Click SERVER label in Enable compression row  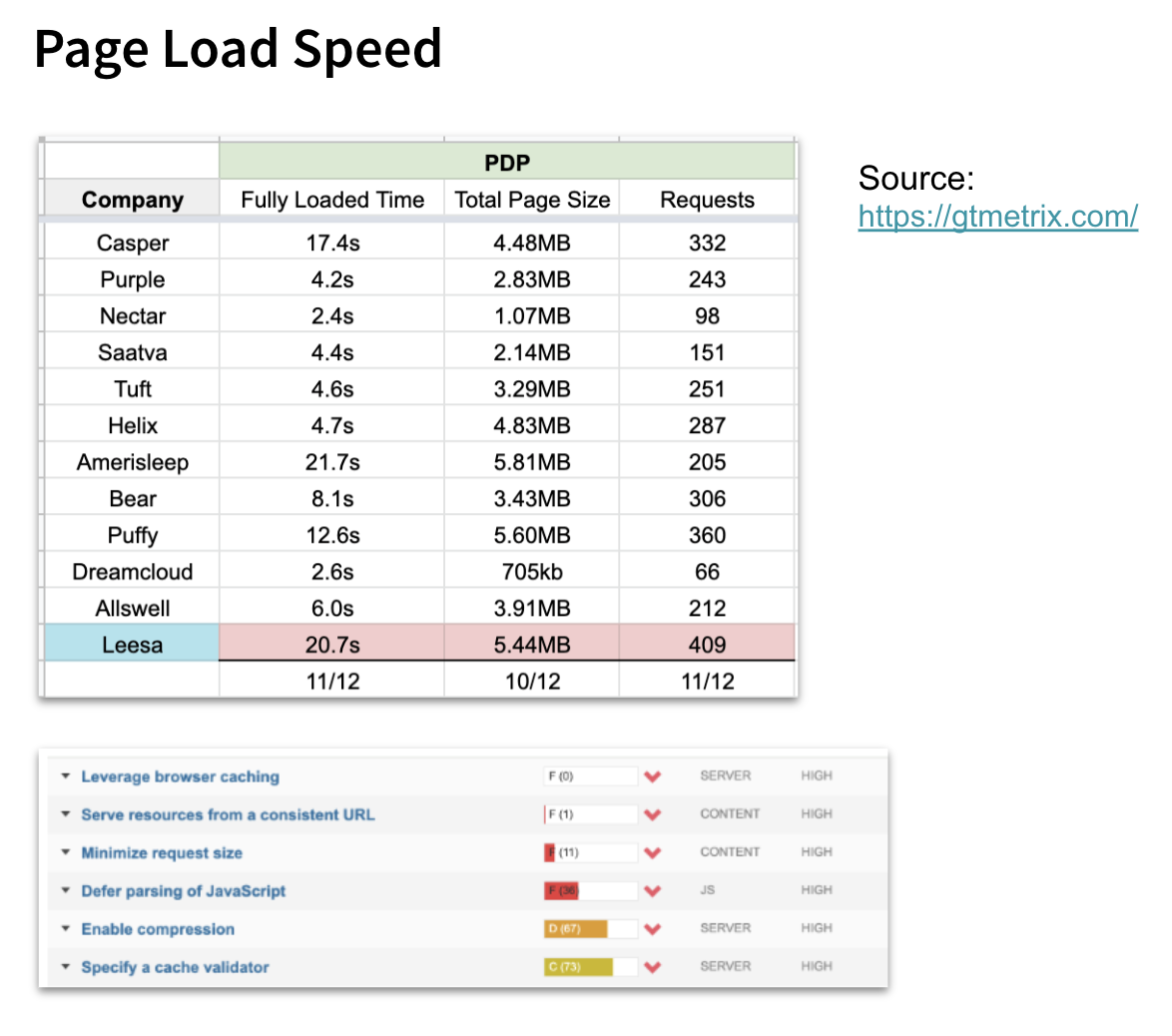coord(725,928)
